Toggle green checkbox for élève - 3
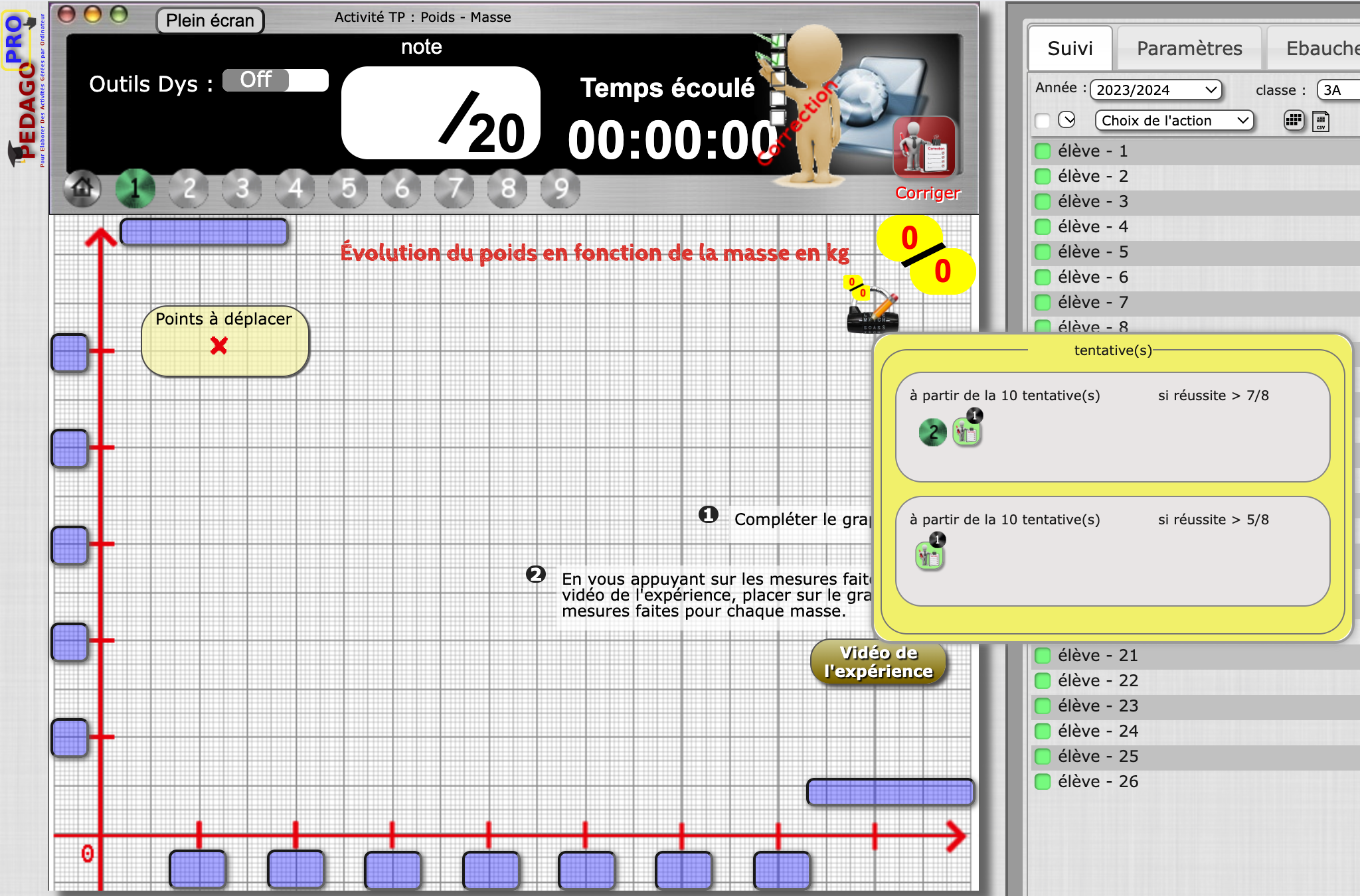 [1043, 202]
